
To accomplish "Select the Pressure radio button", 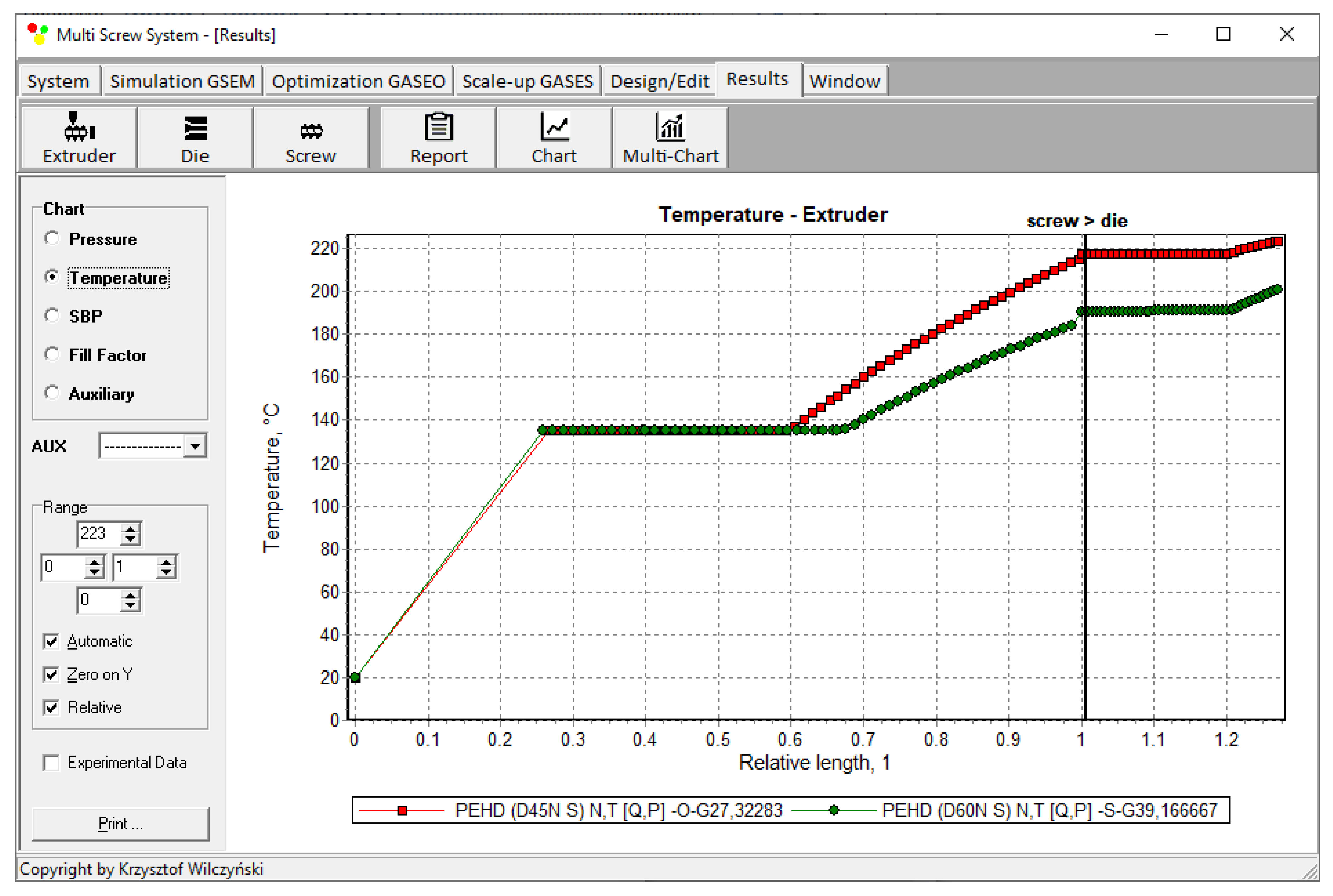I will point(52,238).
